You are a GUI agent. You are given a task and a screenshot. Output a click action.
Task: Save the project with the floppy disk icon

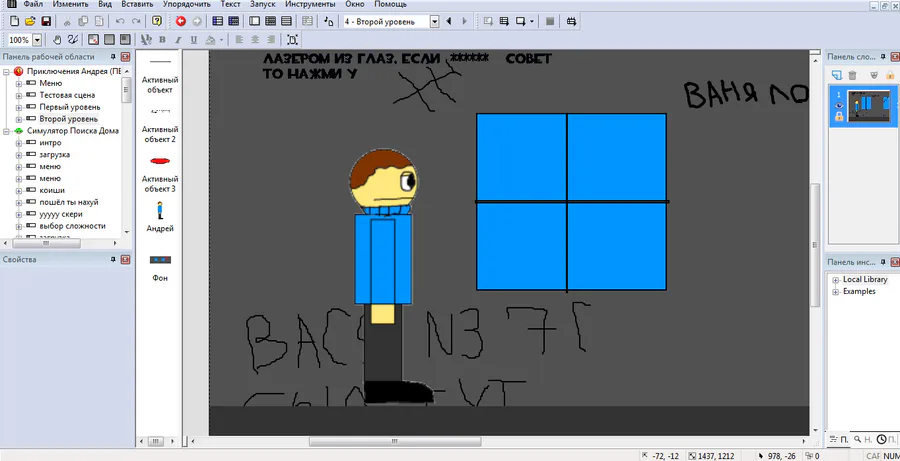tap(46, 21)
